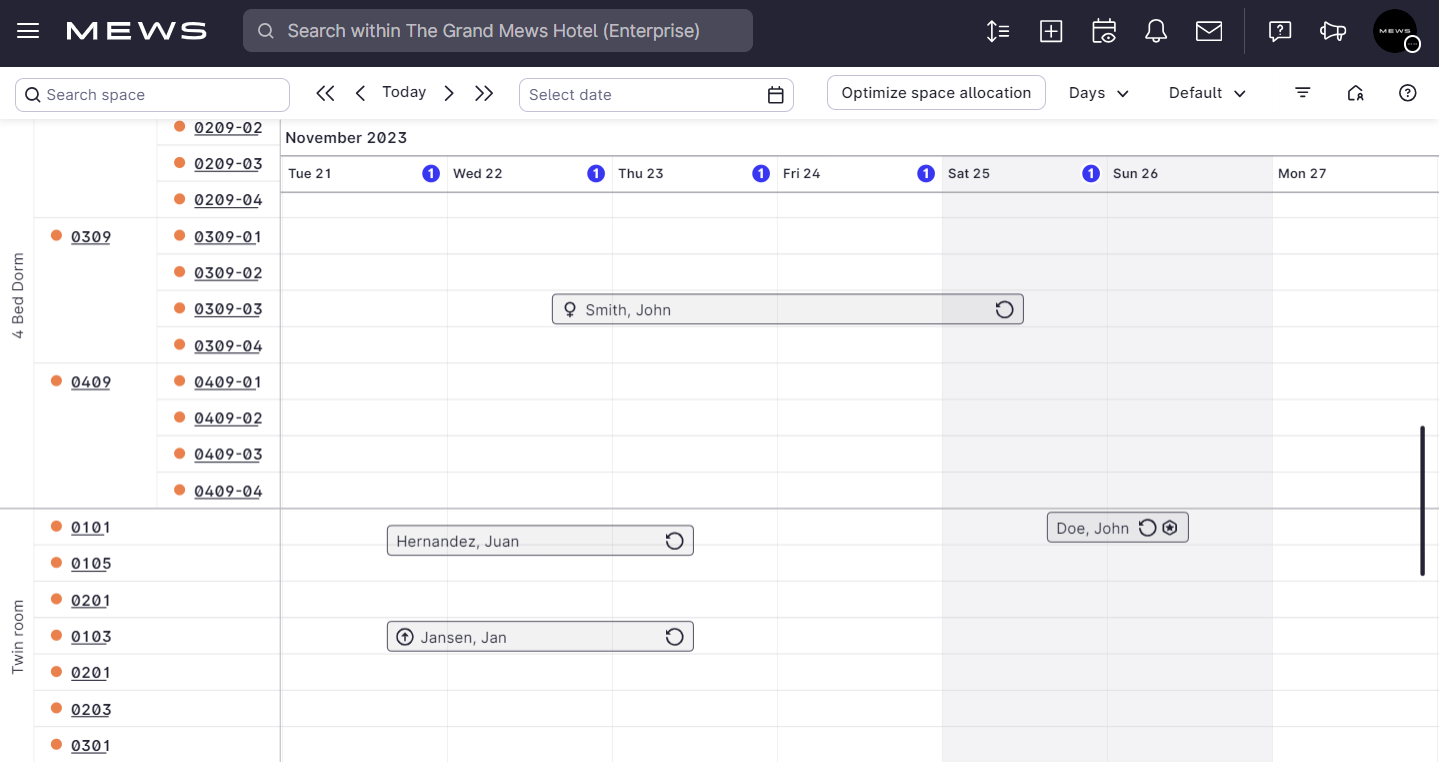Click the automatic space assignment icon
Viewport: 1439px width, 762px height.
point(1355,93)
